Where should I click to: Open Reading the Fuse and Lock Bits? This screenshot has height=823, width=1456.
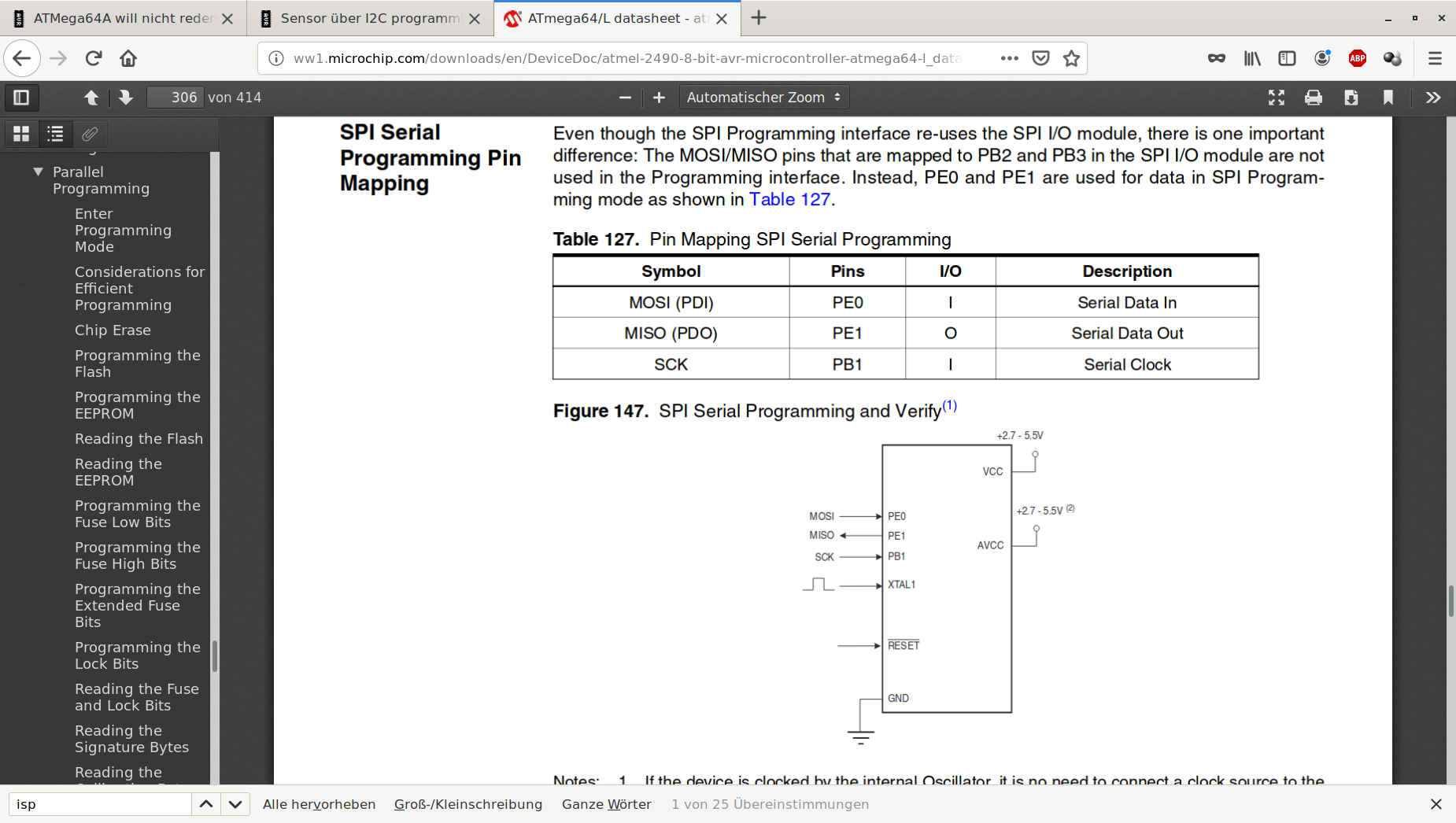pos(137,697)
